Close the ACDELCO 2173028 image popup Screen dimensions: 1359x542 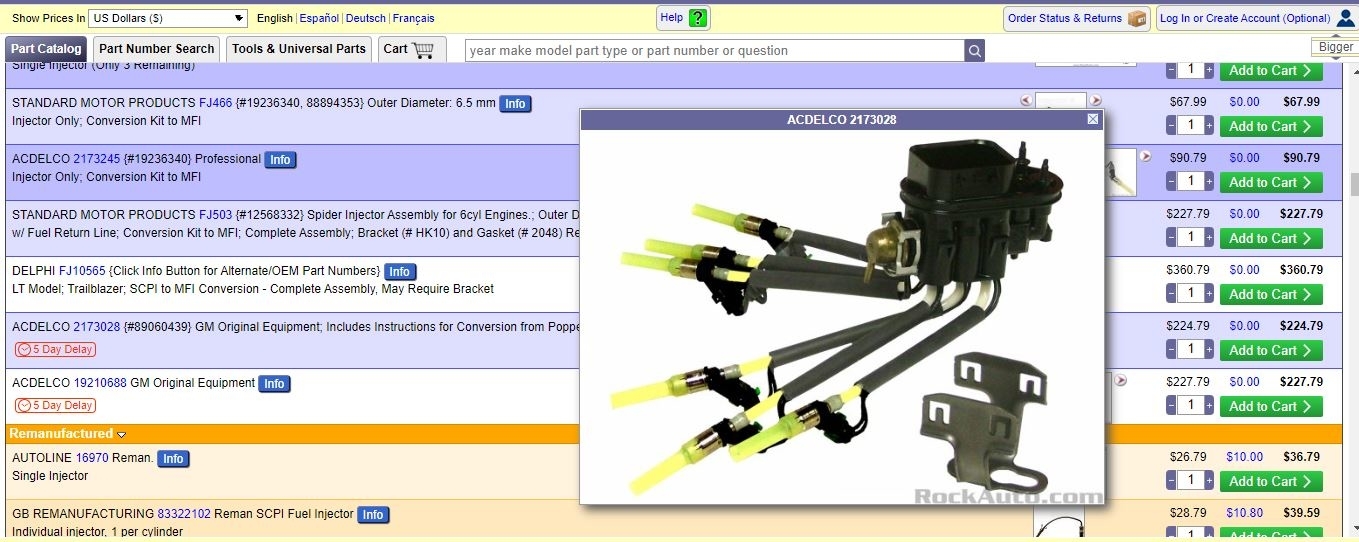pos(1093,119)
